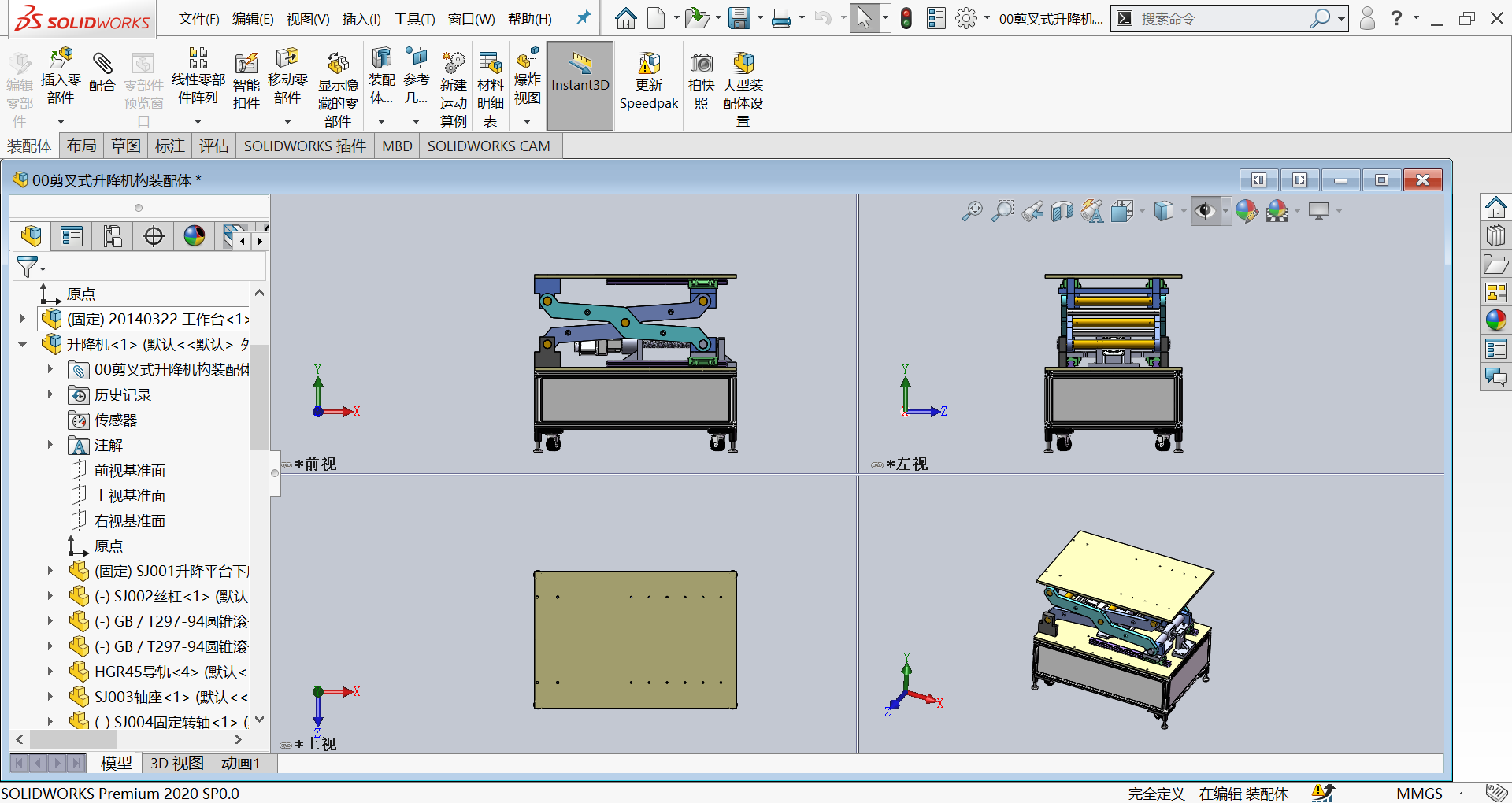Click the feature tree horizontal scrollbar
Viewport: 1512px width, 803px height.
74,740
